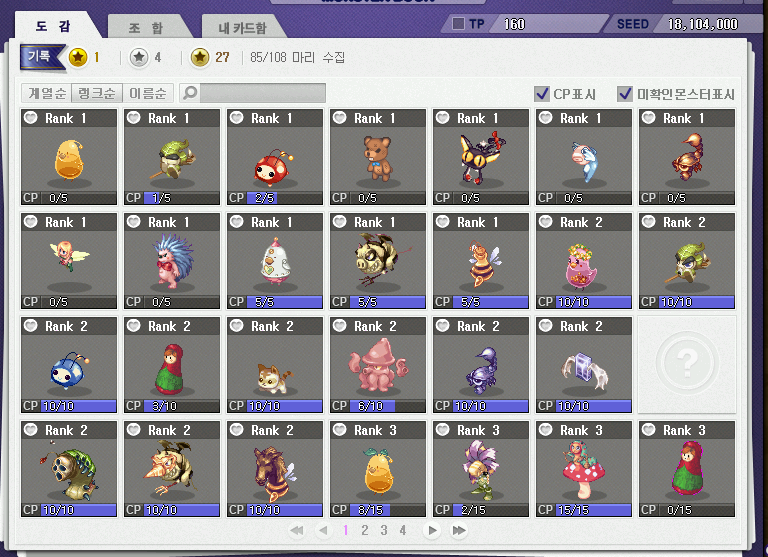Select the white egg doll monster 5/5
Image resolution: width=768 pixels, height=557 pixels.
275,261
